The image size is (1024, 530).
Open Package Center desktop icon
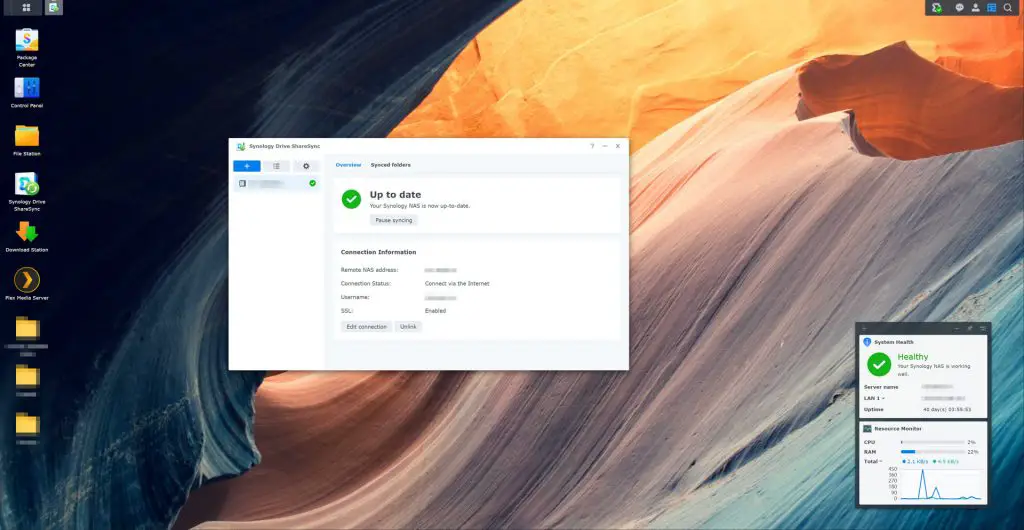click(27, 40)
